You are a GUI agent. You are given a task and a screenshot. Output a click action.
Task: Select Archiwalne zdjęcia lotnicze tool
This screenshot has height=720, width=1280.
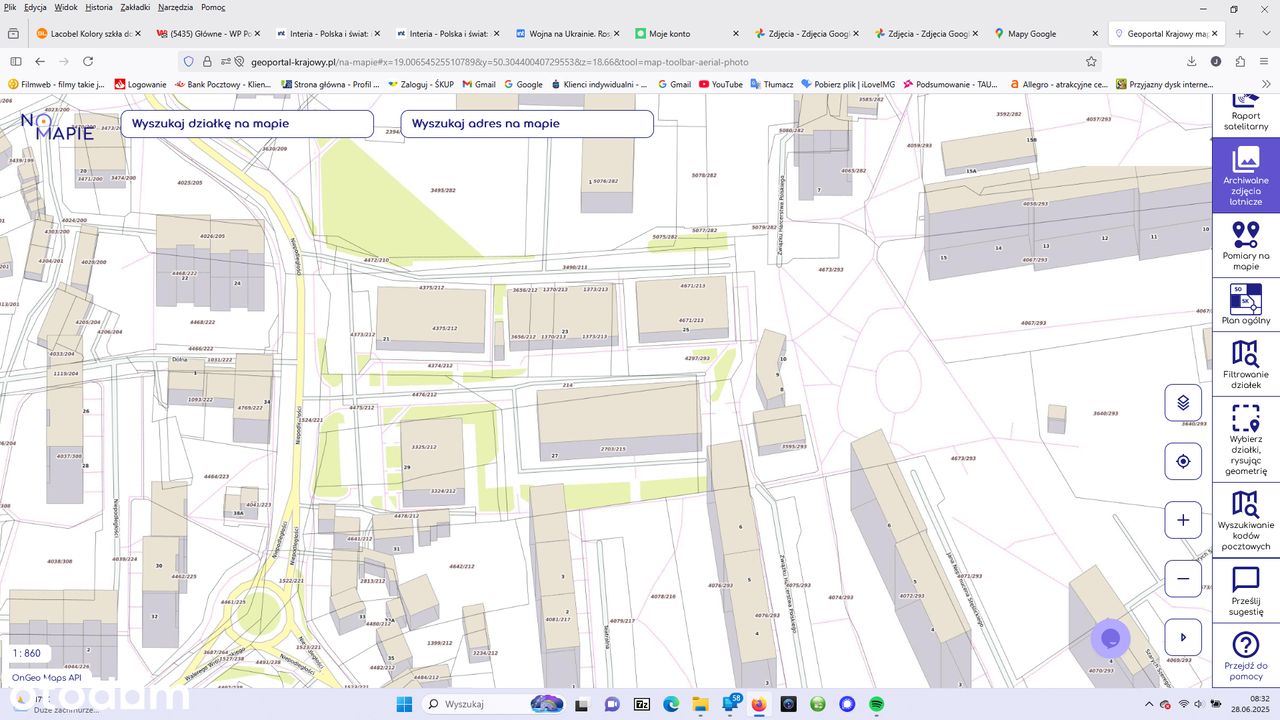pyautogui.click(x=1246, y=174)
